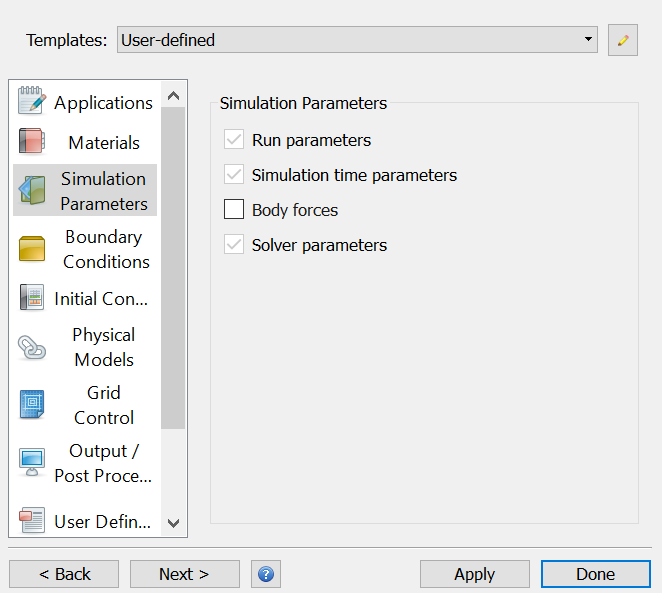Click the Boundary Conditions yellow box icon
This screenshot has height=593, width=662.
point(32,249)
